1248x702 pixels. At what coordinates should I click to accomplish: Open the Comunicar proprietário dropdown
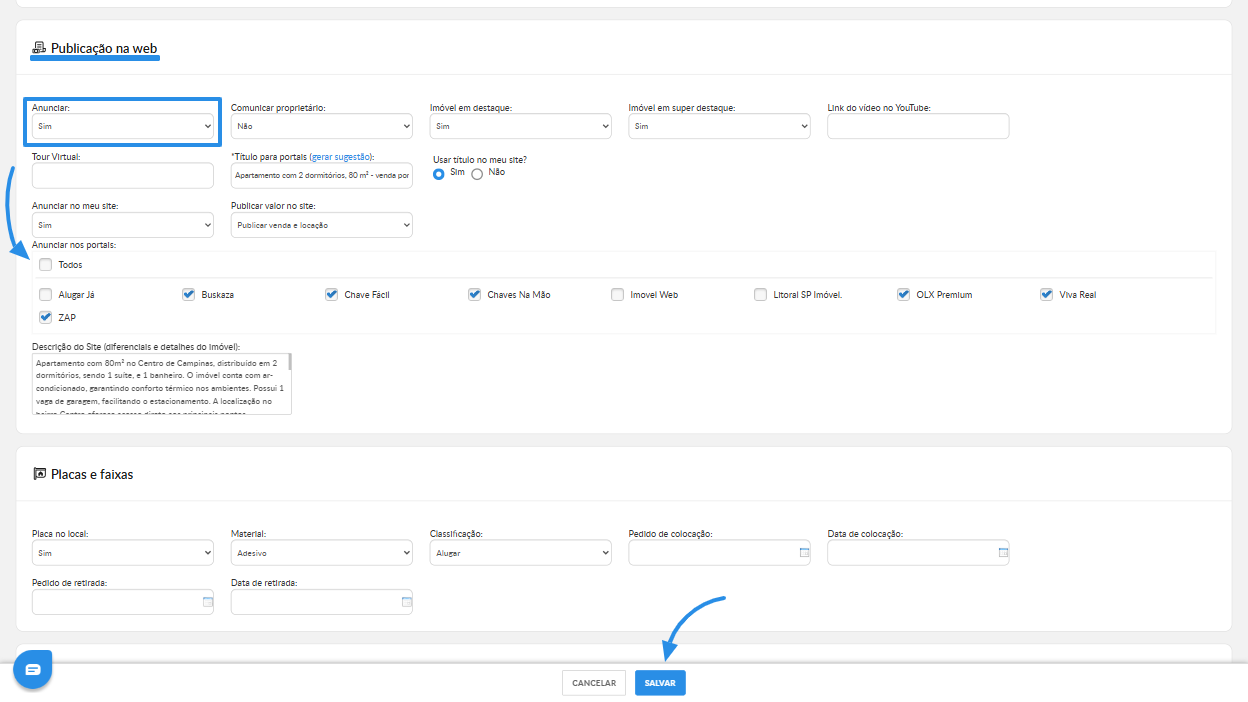pyautogui.click(x=322, y=126)
